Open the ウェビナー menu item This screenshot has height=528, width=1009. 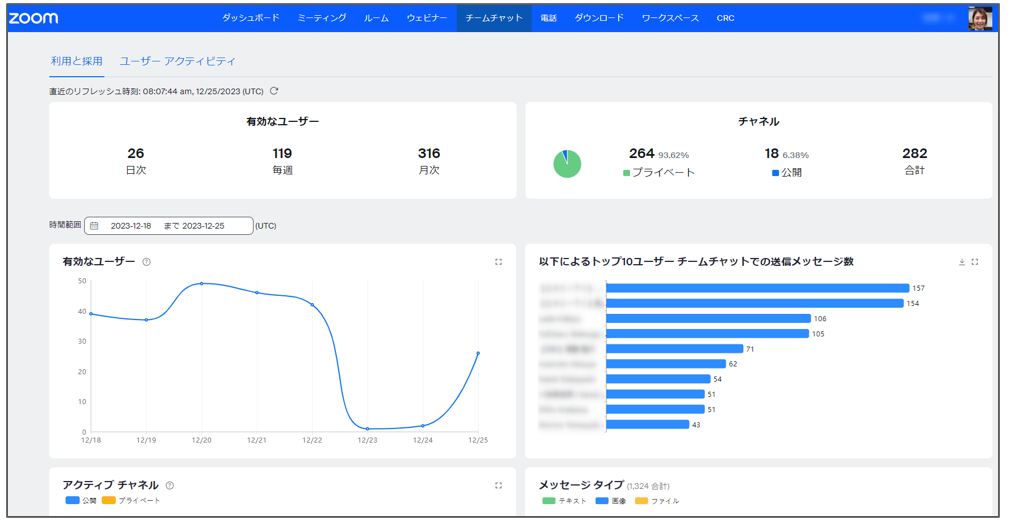point(427,18)
